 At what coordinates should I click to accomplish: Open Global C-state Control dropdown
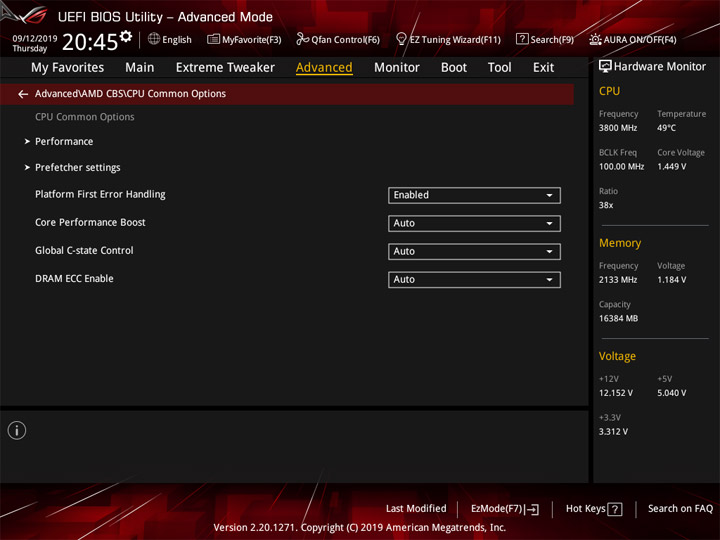[x=474, y=252]
